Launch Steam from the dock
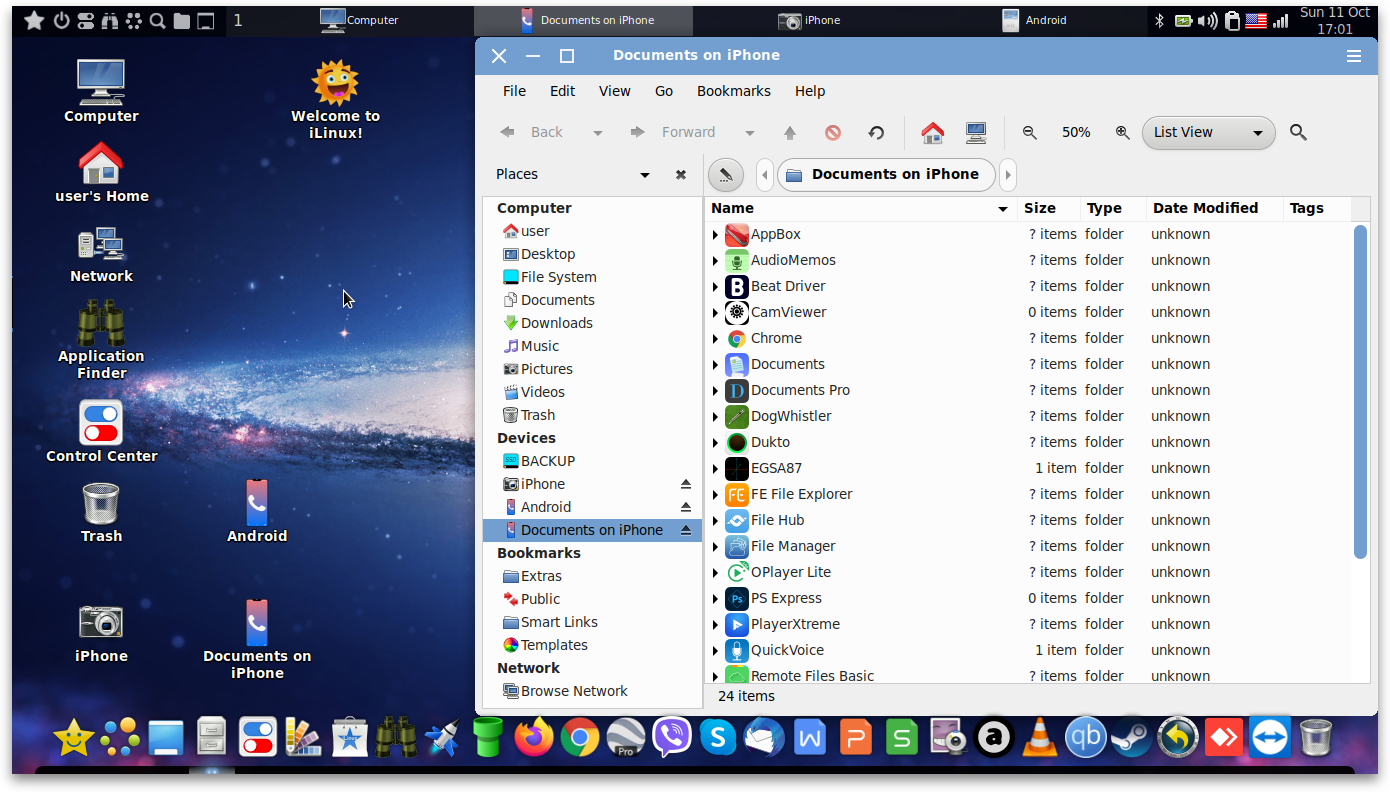The height and width of the screenshot is (792, 1390). (1132, 738)
